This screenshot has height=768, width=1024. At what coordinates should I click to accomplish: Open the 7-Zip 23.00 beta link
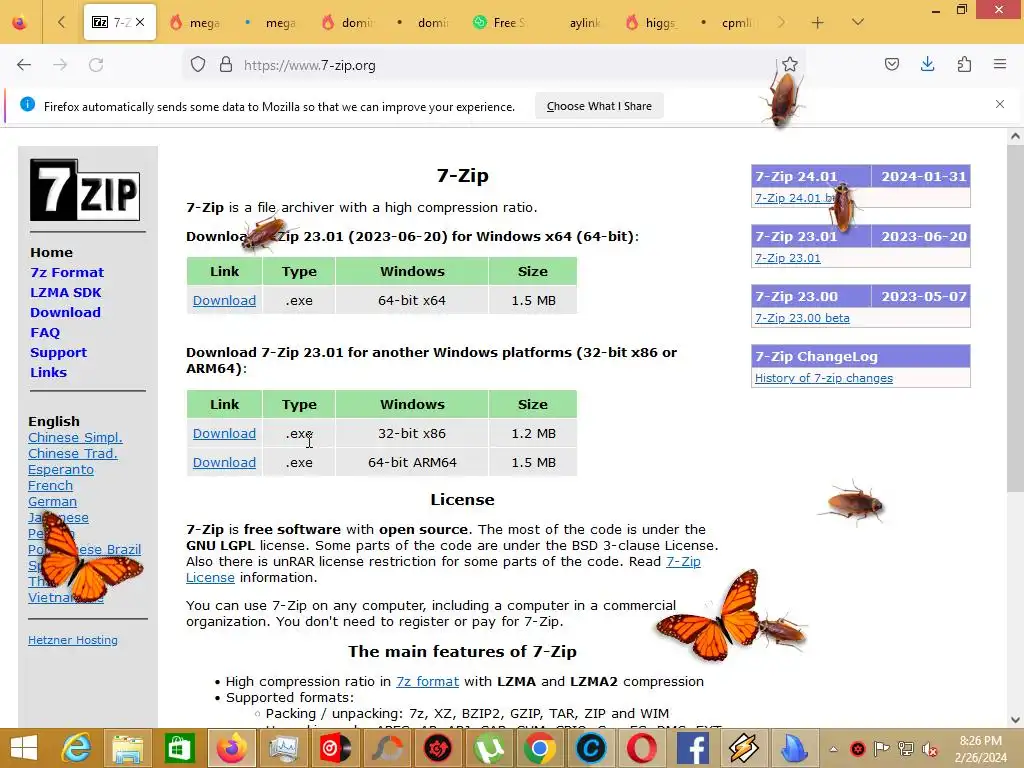coord(802,318)
